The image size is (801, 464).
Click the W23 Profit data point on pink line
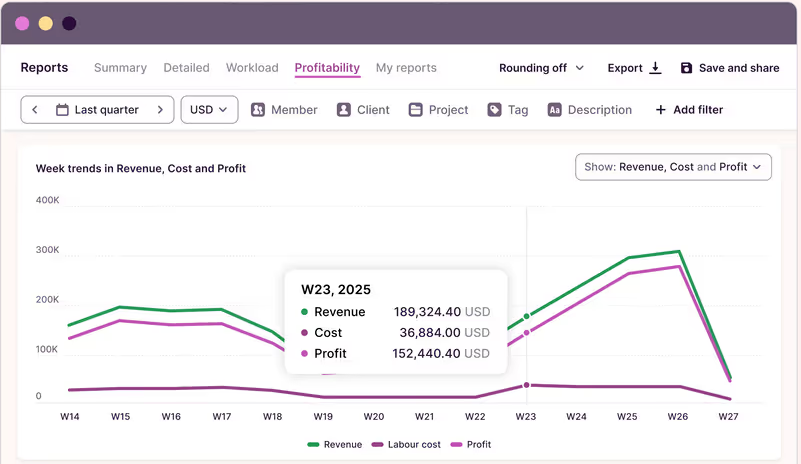527,333
